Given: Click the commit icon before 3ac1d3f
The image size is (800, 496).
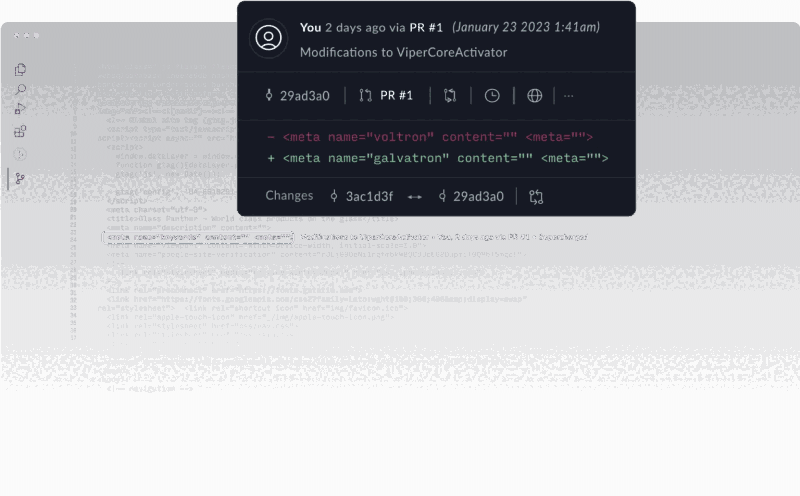Looking at the screenshot, I should (x=334, y=196).
